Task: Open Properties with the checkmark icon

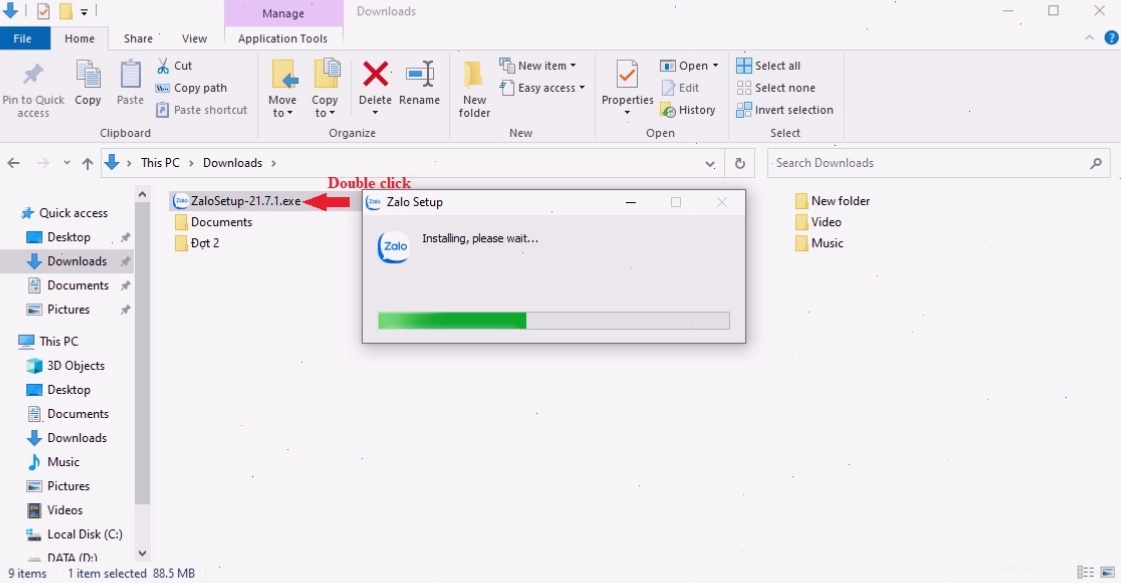Action: (627, 74)
